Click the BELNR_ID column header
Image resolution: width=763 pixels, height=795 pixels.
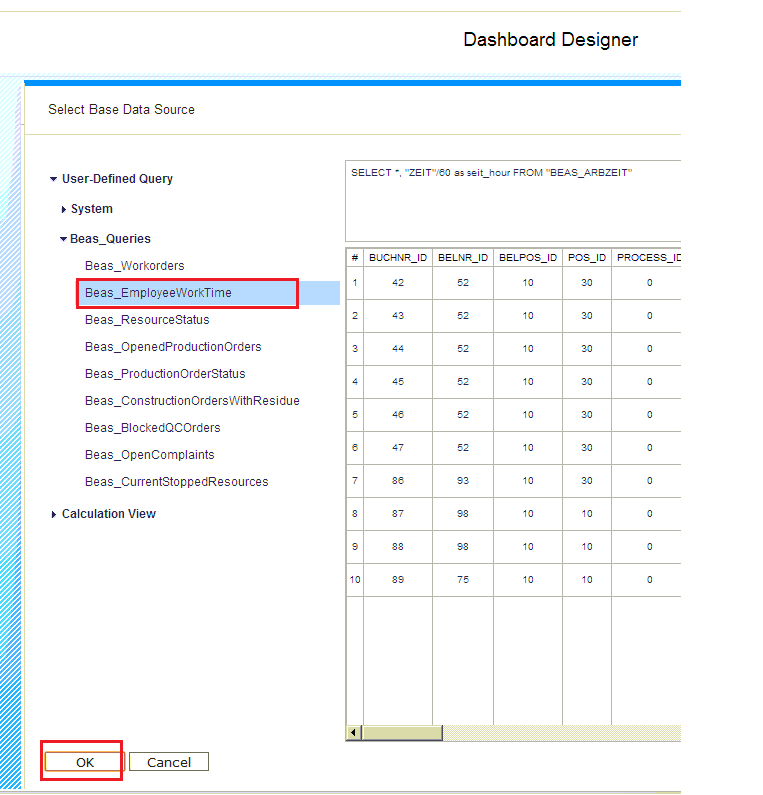(463, 258)
